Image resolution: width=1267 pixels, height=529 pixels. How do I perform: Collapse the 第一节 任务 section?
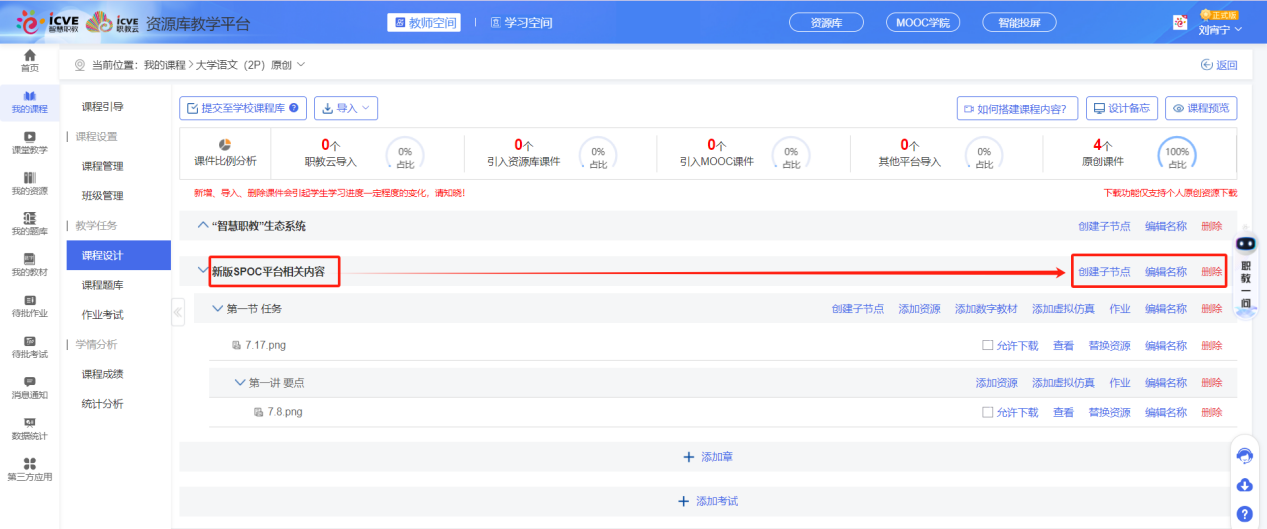point(218,309)
